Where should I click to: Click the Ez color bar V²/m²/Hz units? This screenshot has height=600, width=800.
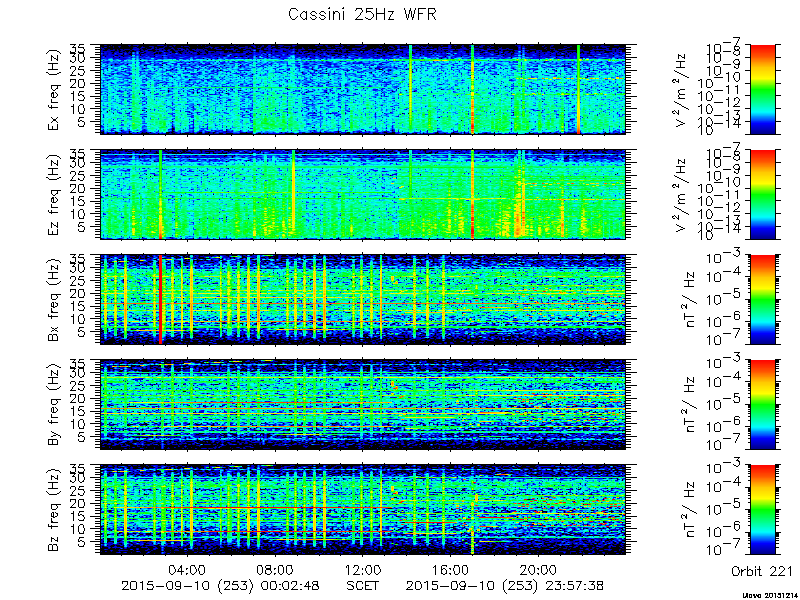(682, 194)
